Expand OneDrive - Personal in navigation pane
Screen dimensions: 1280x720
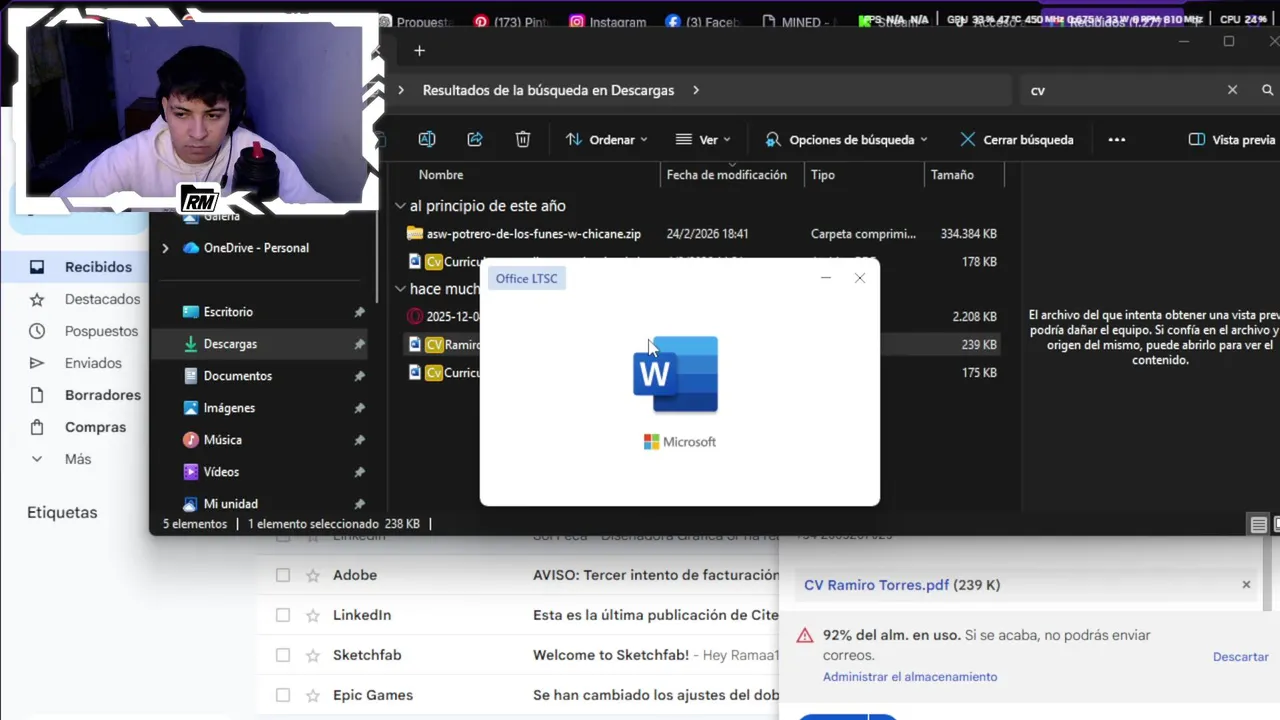tap(165, 248)
